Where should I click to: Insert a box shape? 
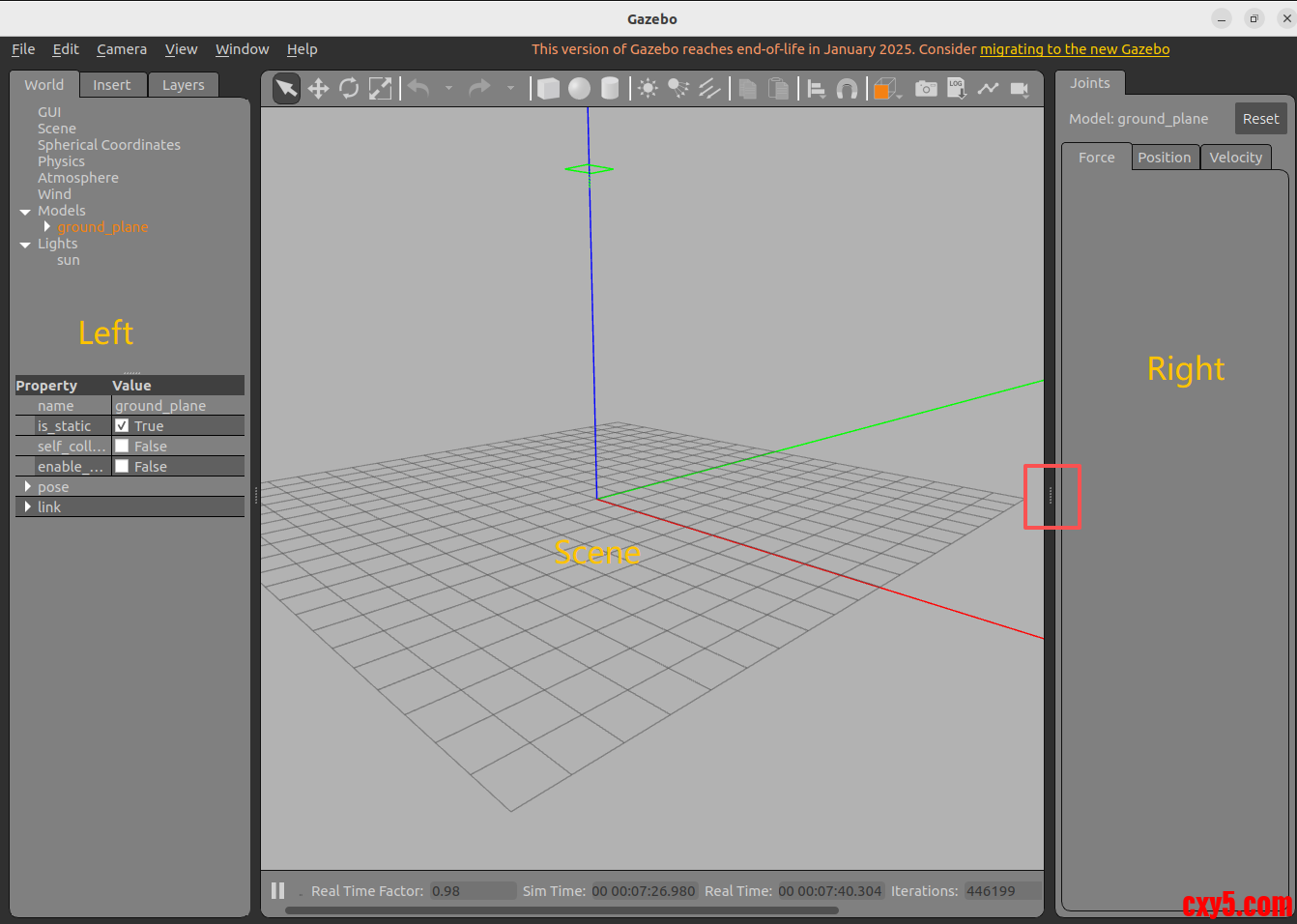548,89
